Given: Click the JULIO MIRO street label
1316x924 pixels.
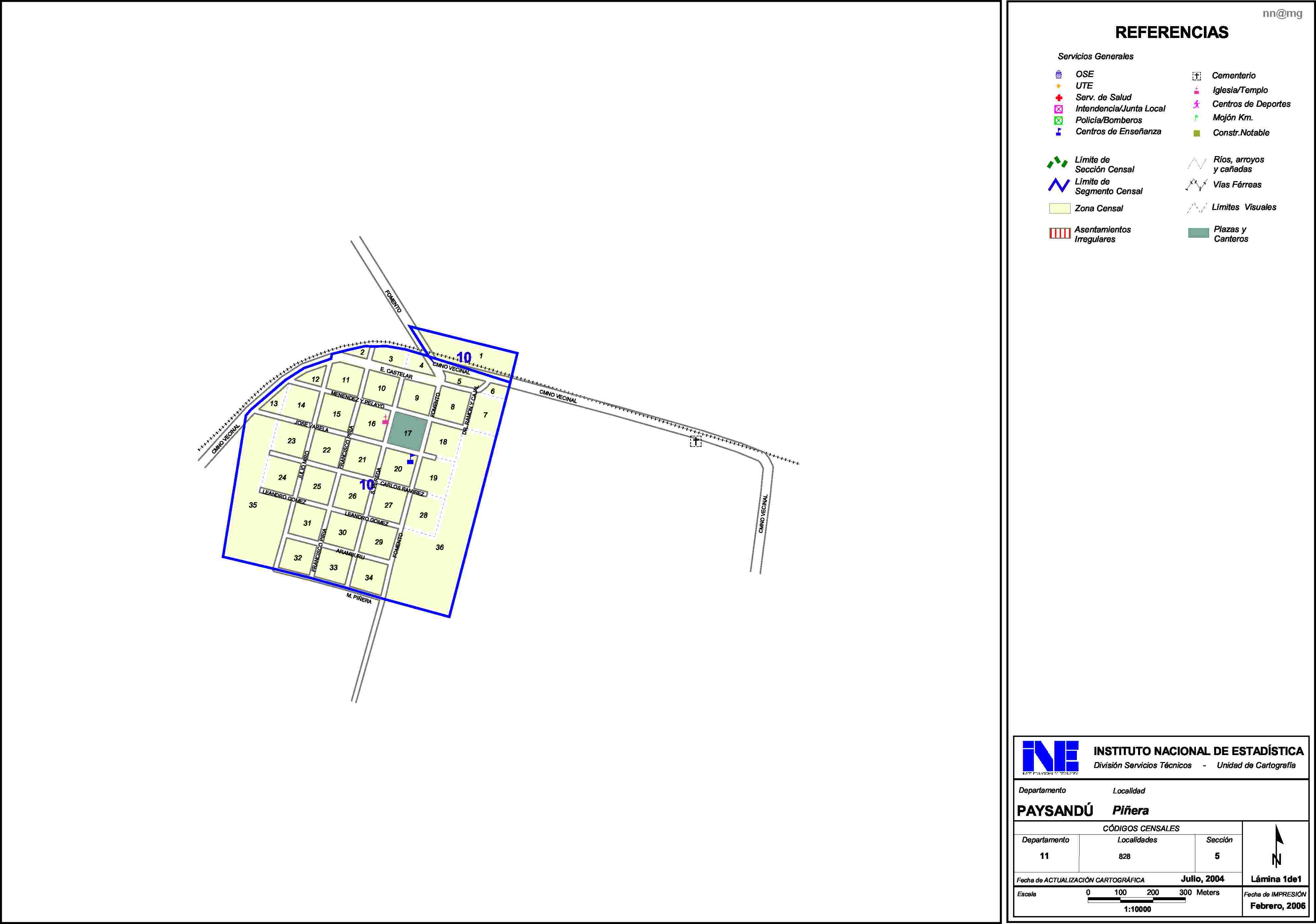Looking at the screenshot, I should coord(304,465).
